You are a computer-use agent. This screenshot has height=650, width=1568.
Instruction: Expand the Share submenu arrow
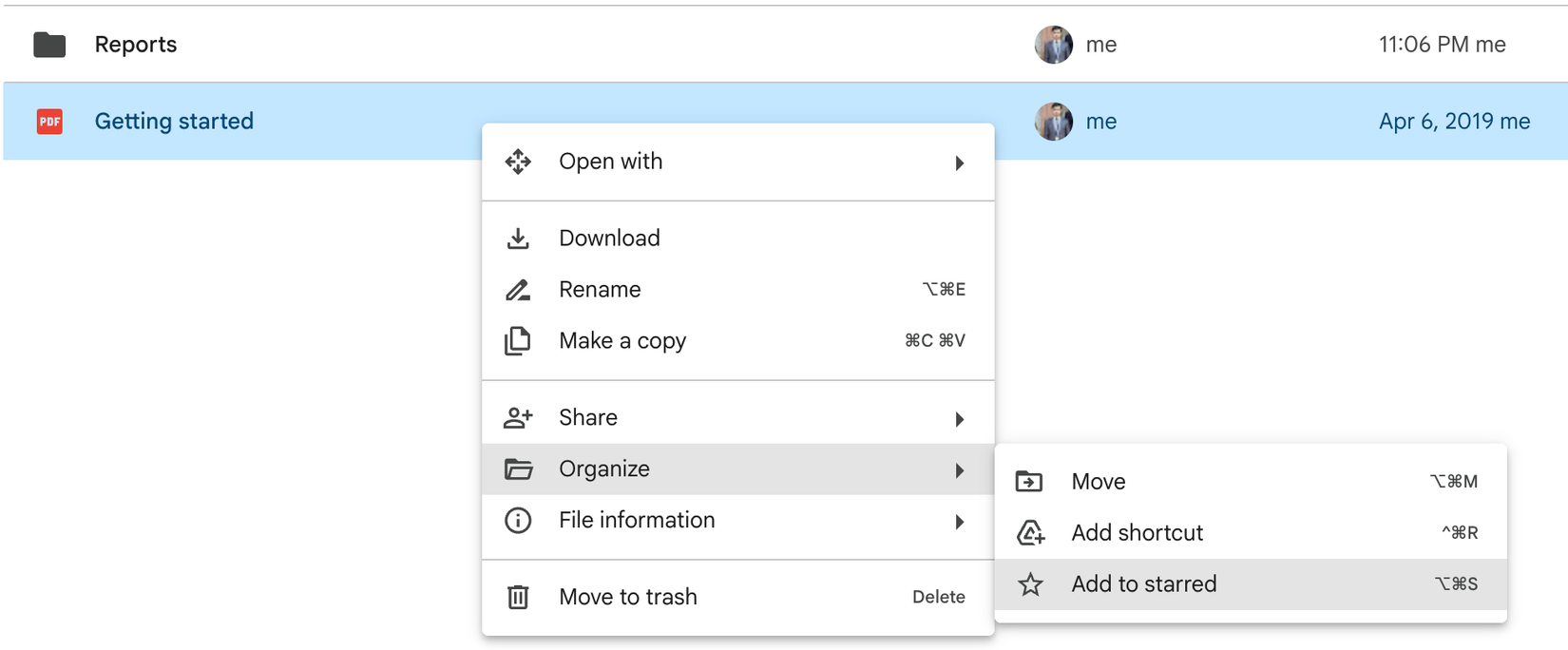pos(960,419)
